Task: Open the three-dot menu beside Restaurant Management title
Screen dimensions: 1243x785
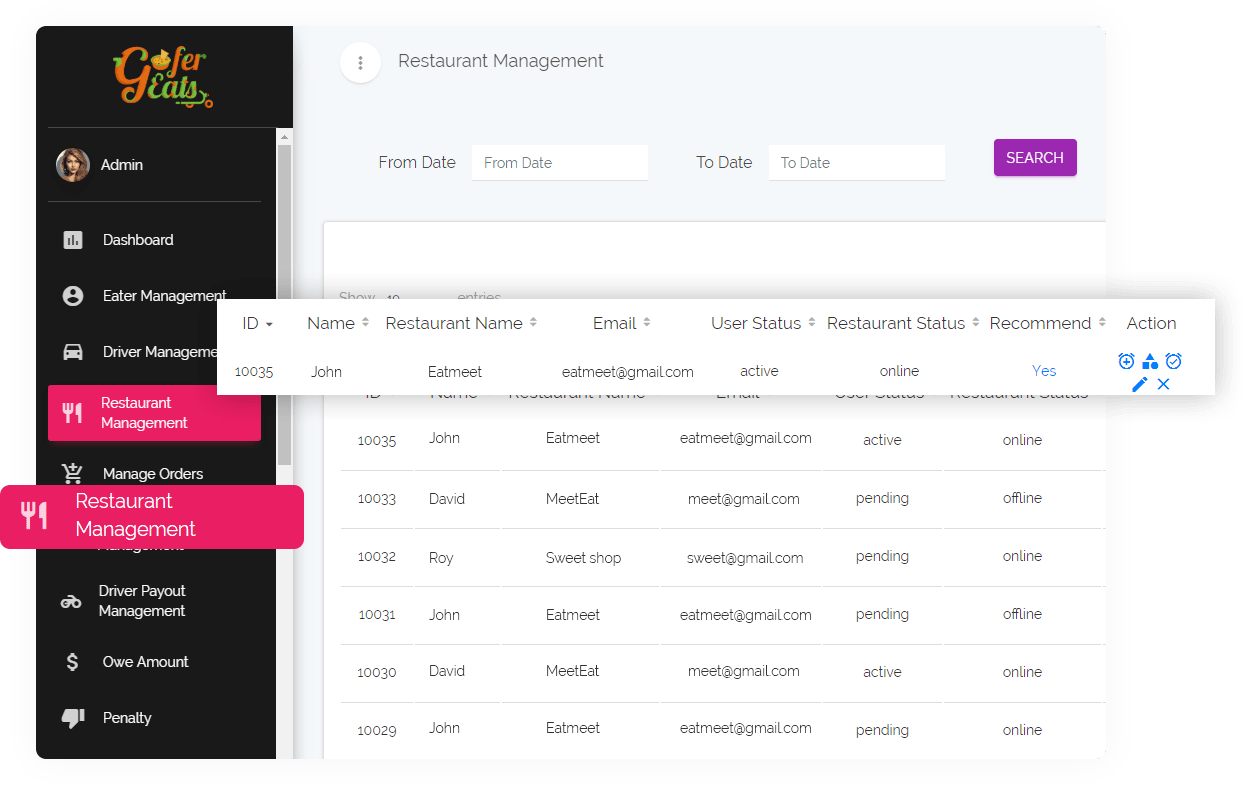Action: [x=360, y=63]
